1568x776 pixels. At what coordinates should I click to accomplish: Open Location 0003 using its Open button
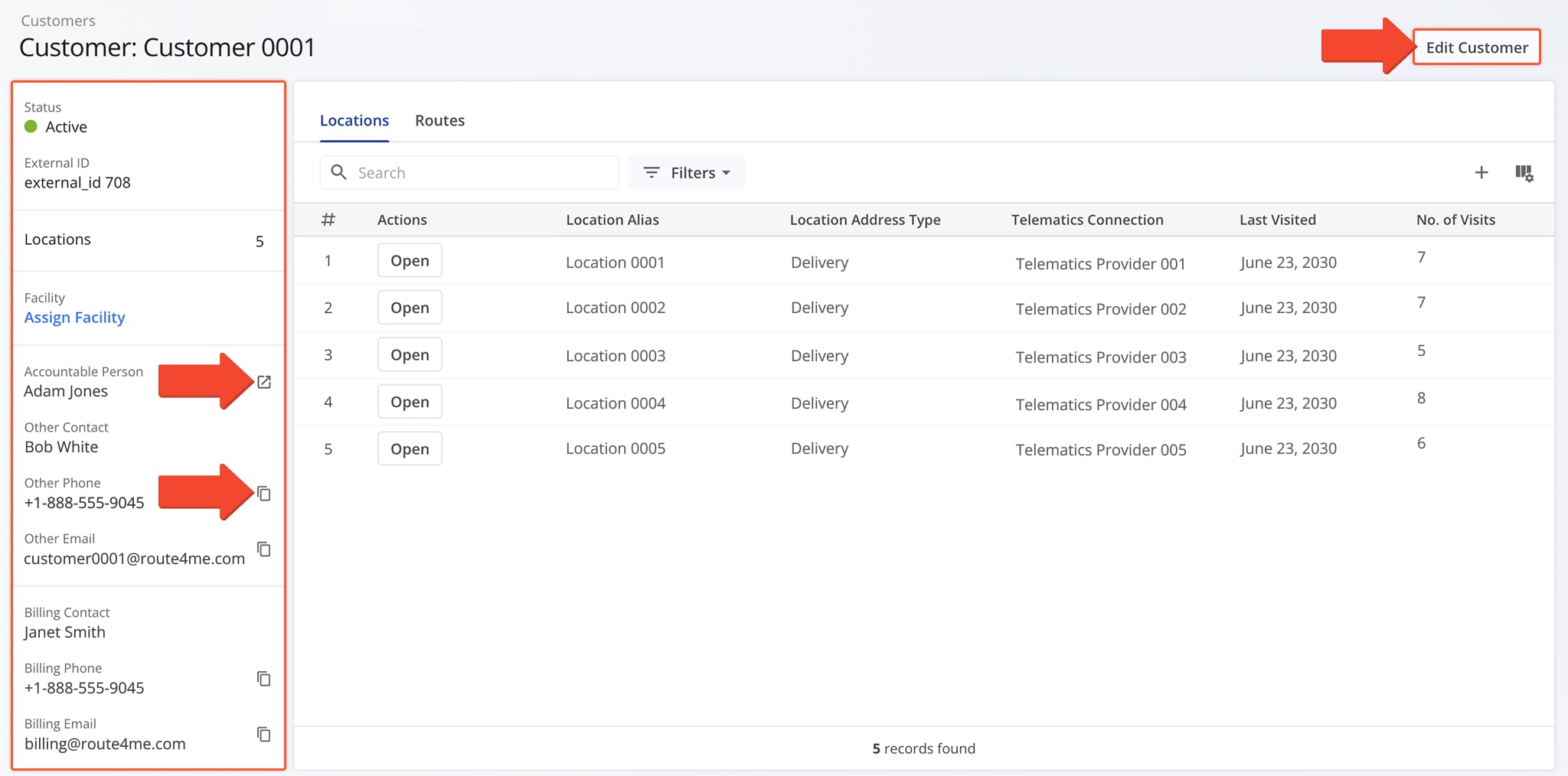coord(410,354)
